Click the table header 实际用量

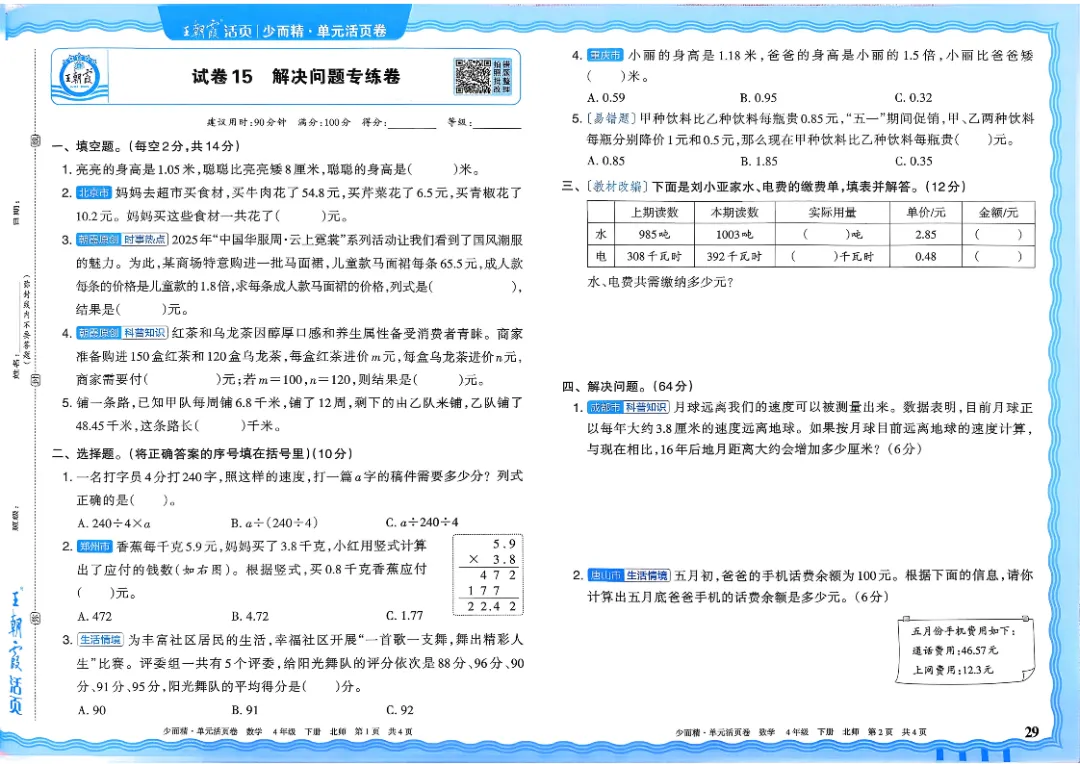(x=833, y=212)
